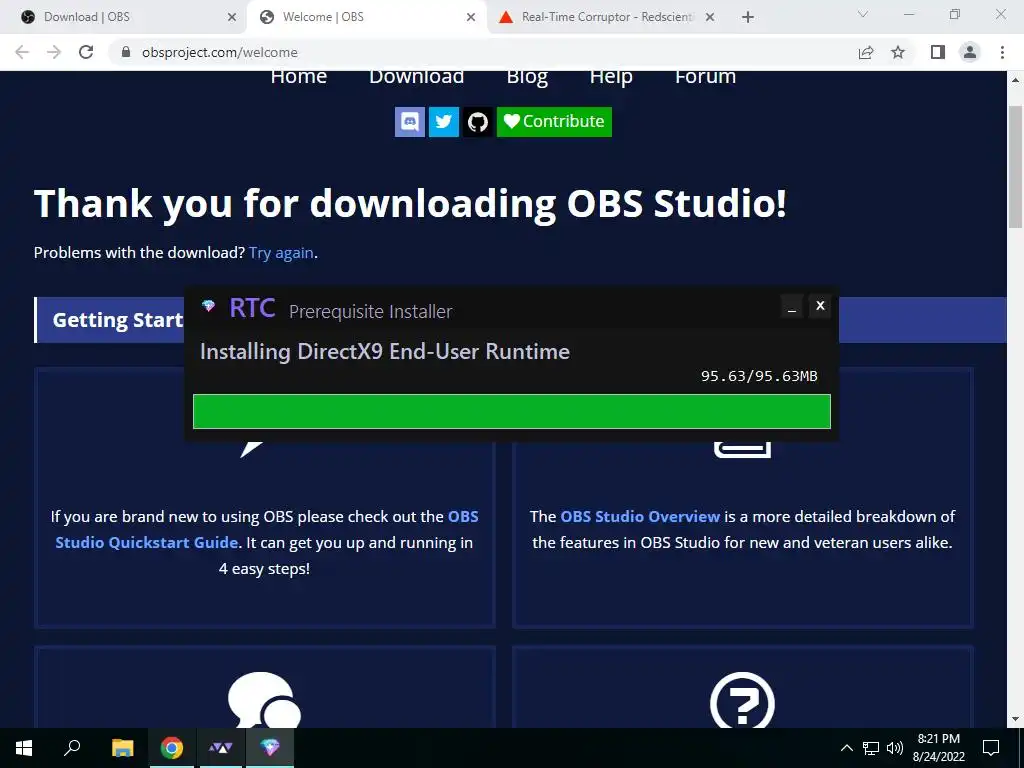Viewport: 1024px width, 768px height.
Task: Click the scrollbar up arrow
Action: pos(1016,80)
